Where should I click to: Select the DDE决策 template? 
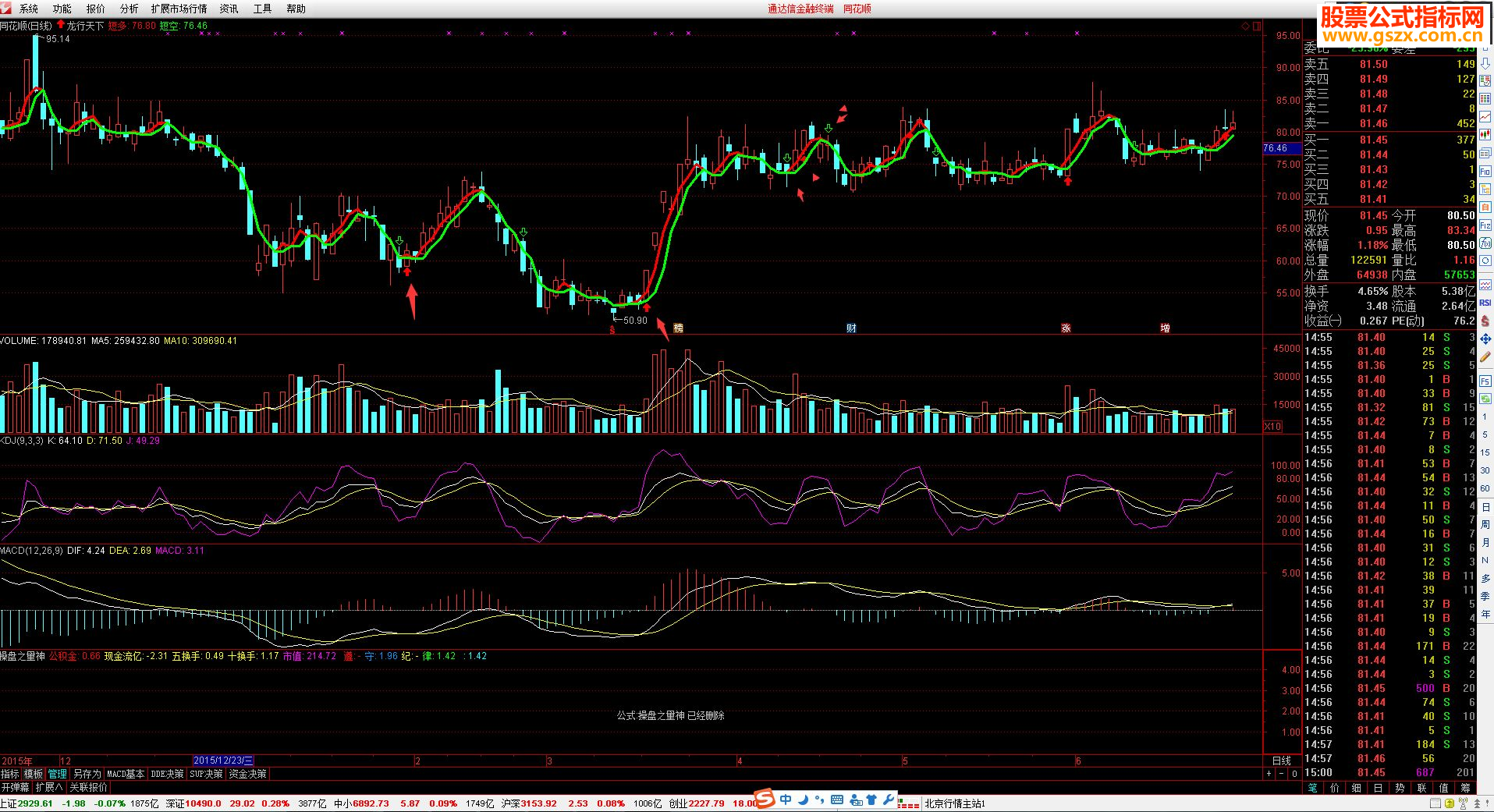pos(167,774)
